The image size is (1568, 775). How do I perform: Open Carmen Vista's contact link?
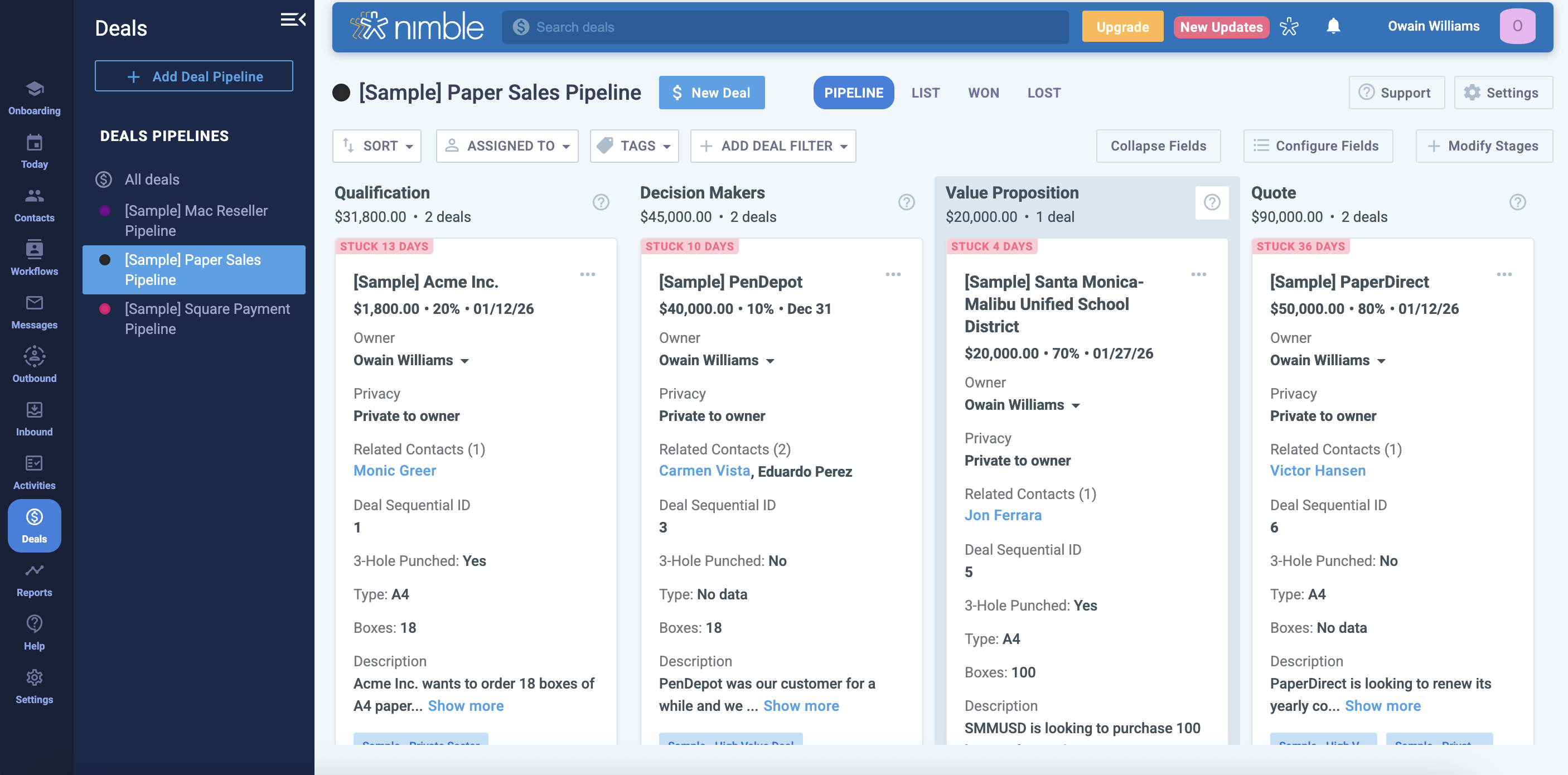point(704,470)
